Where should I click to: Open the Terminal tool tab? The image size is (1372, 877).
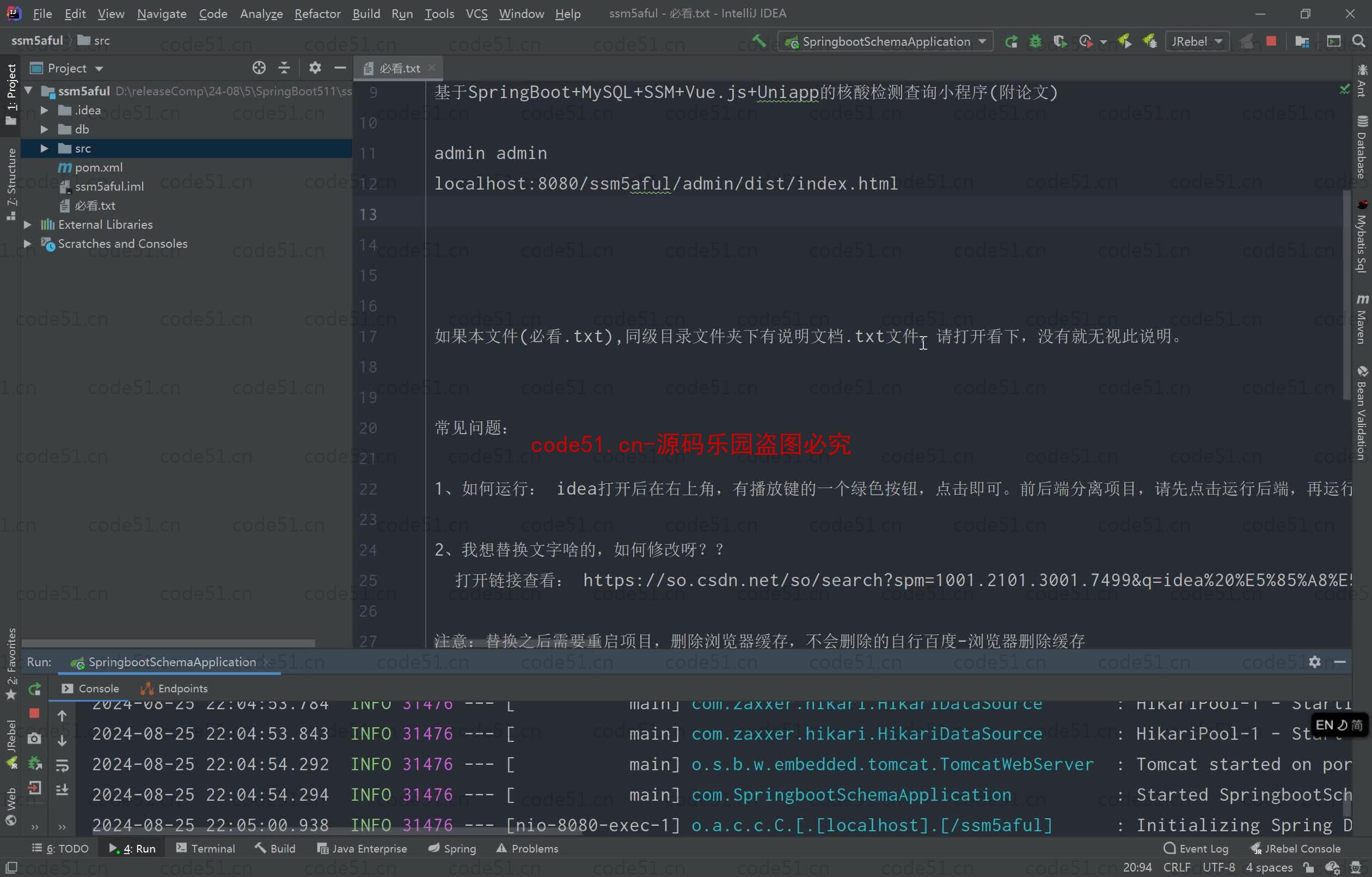pyautogui.click(x=206, y=849)
